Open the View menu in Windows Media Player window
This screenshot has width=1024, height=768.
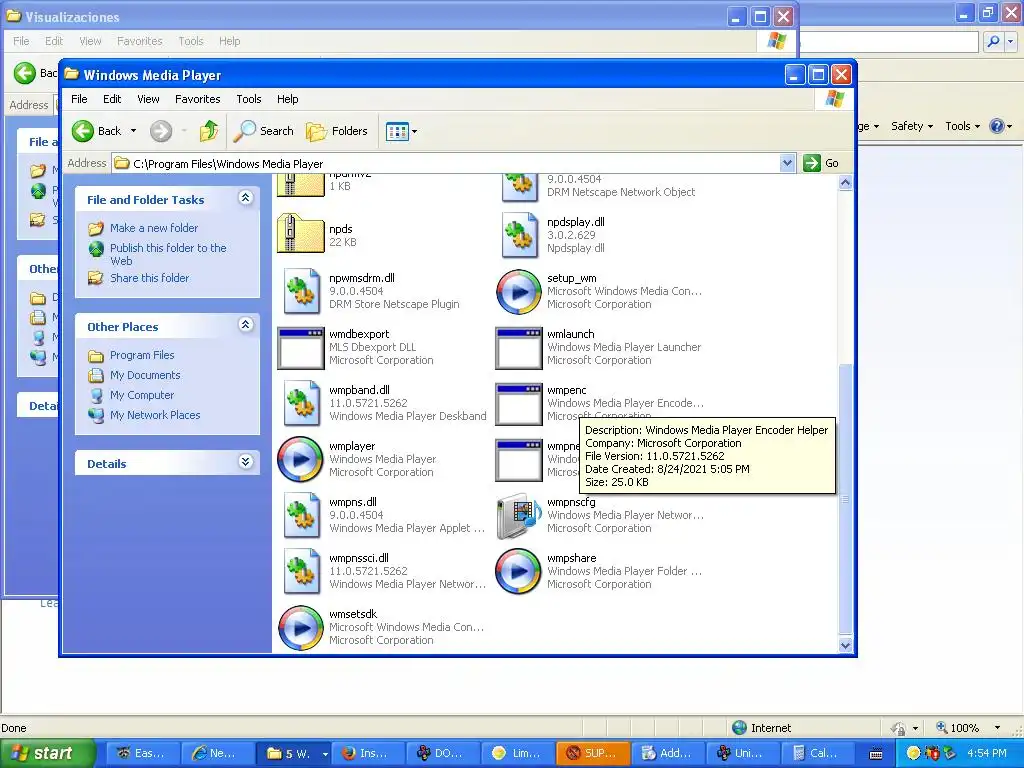(148, 99)
